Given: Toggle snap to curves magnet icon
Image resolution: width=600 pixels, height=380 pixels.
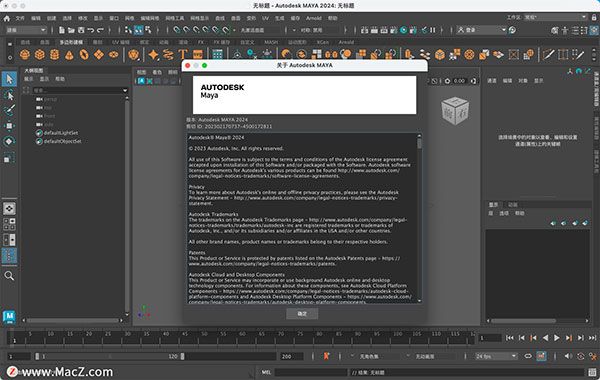Looking at the screenshot, I should click(186, 30).
